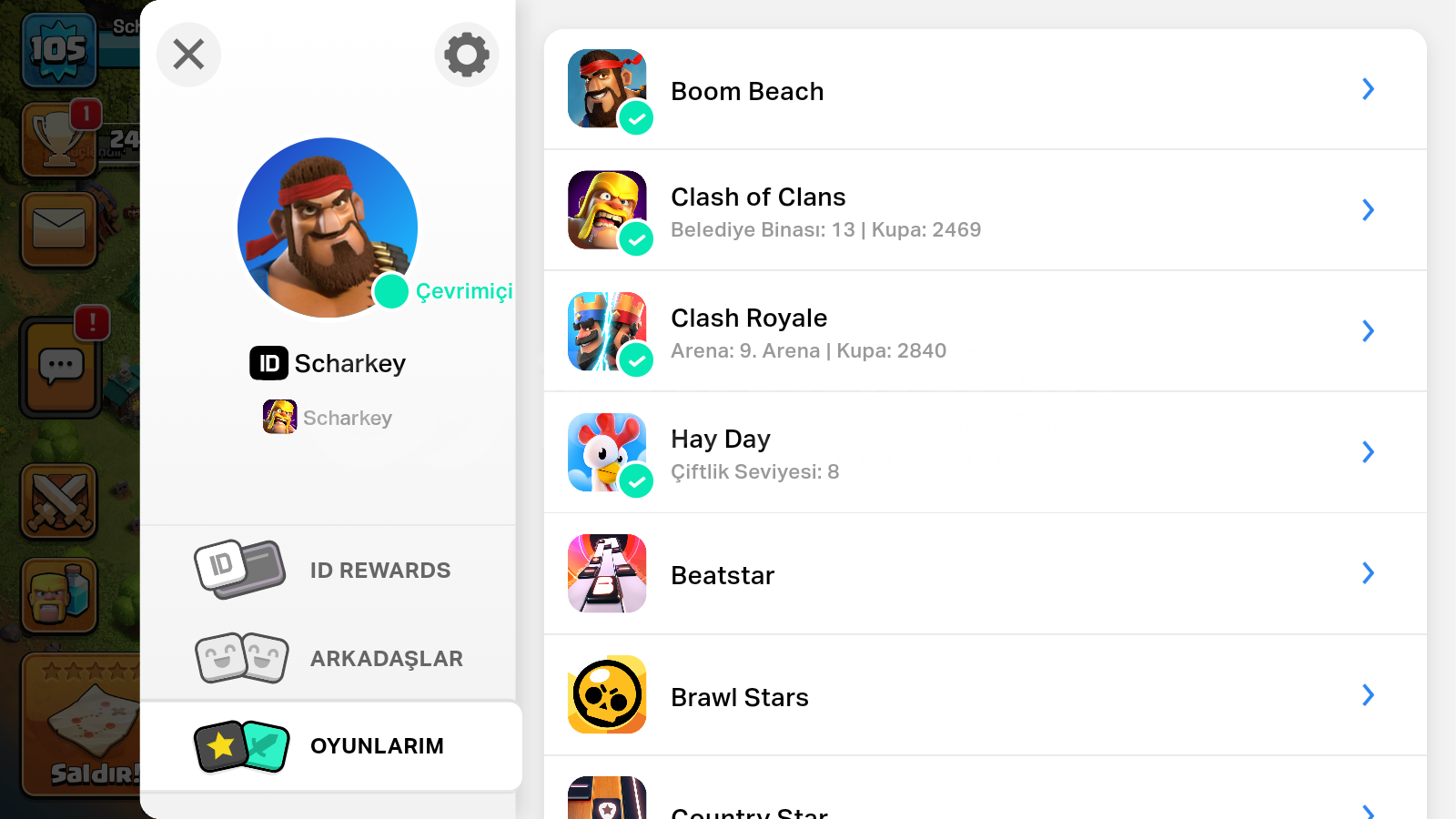
Task: Tap the Clash Royale game icon
Action: pyautogui.click(x=607, y=330)
